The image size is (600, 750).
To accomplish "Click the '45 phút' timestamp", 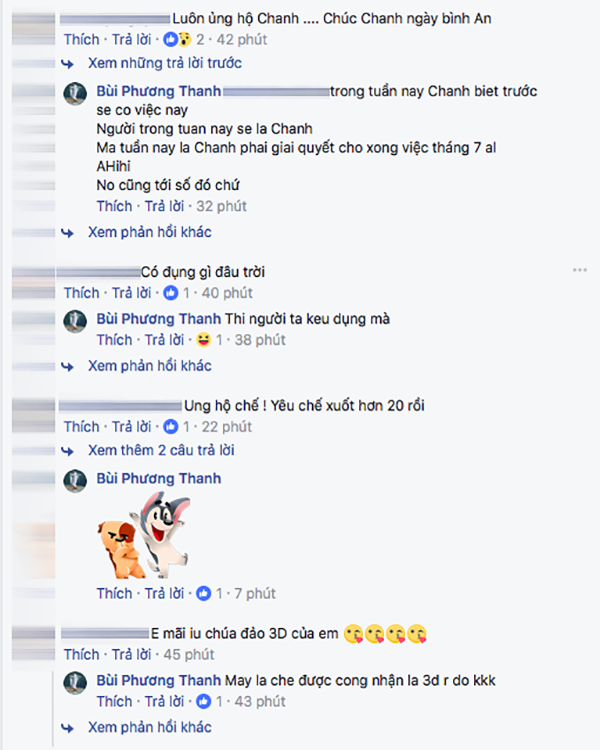I will point(189,654).
